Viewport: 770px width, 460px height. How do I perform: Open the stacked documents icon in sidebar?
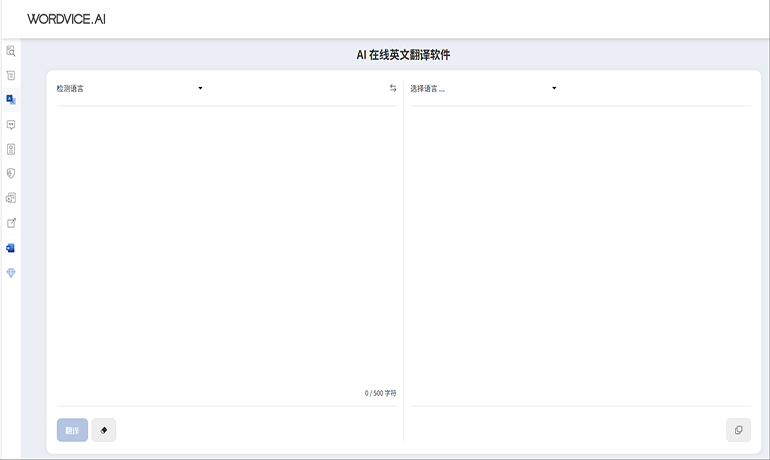(11, 198)
